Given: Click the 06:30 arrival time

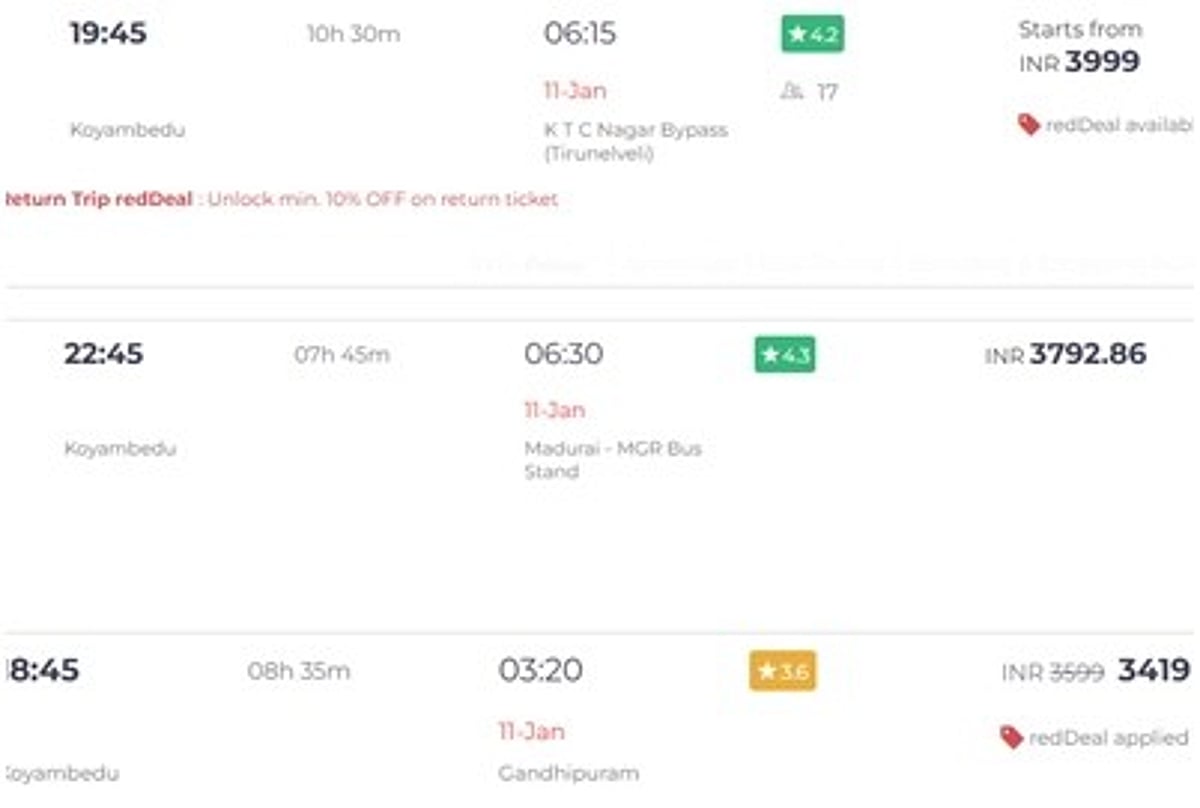Looking at the screenshot, I should [563, 354].
